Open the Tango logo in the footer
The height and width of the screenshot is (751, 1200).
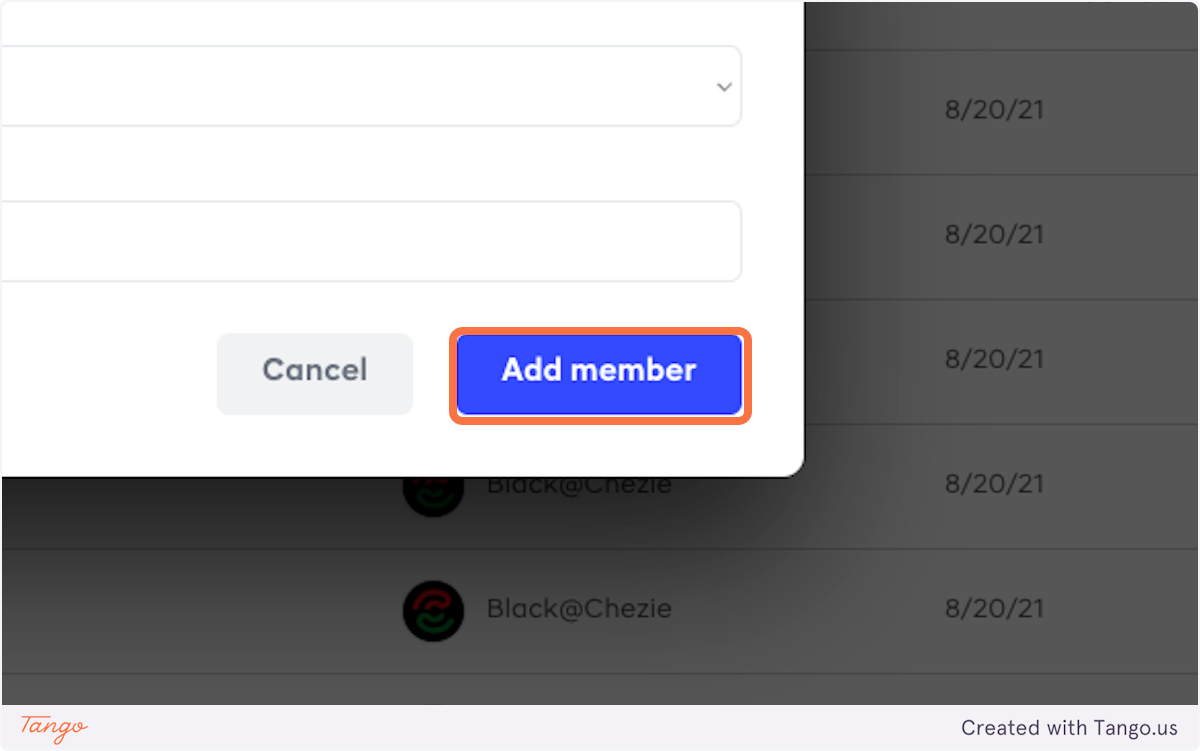click(x=54, y=727)
